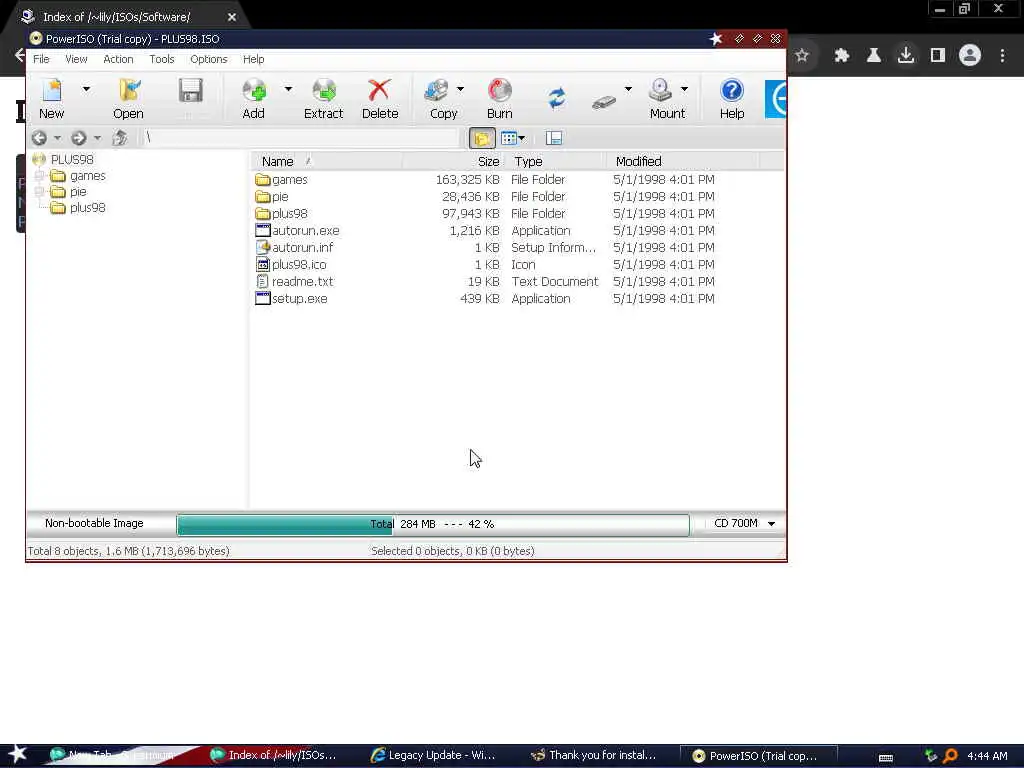
Task: Click the USB drive toolbar icon
Action: point(604,101)
